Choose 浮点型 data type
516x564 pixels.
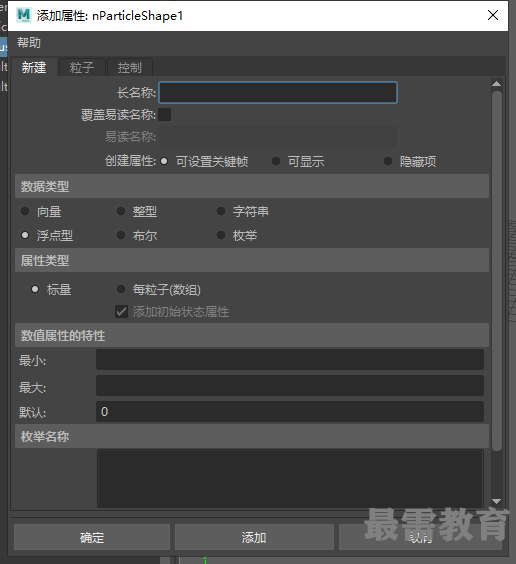pos(25,235)
